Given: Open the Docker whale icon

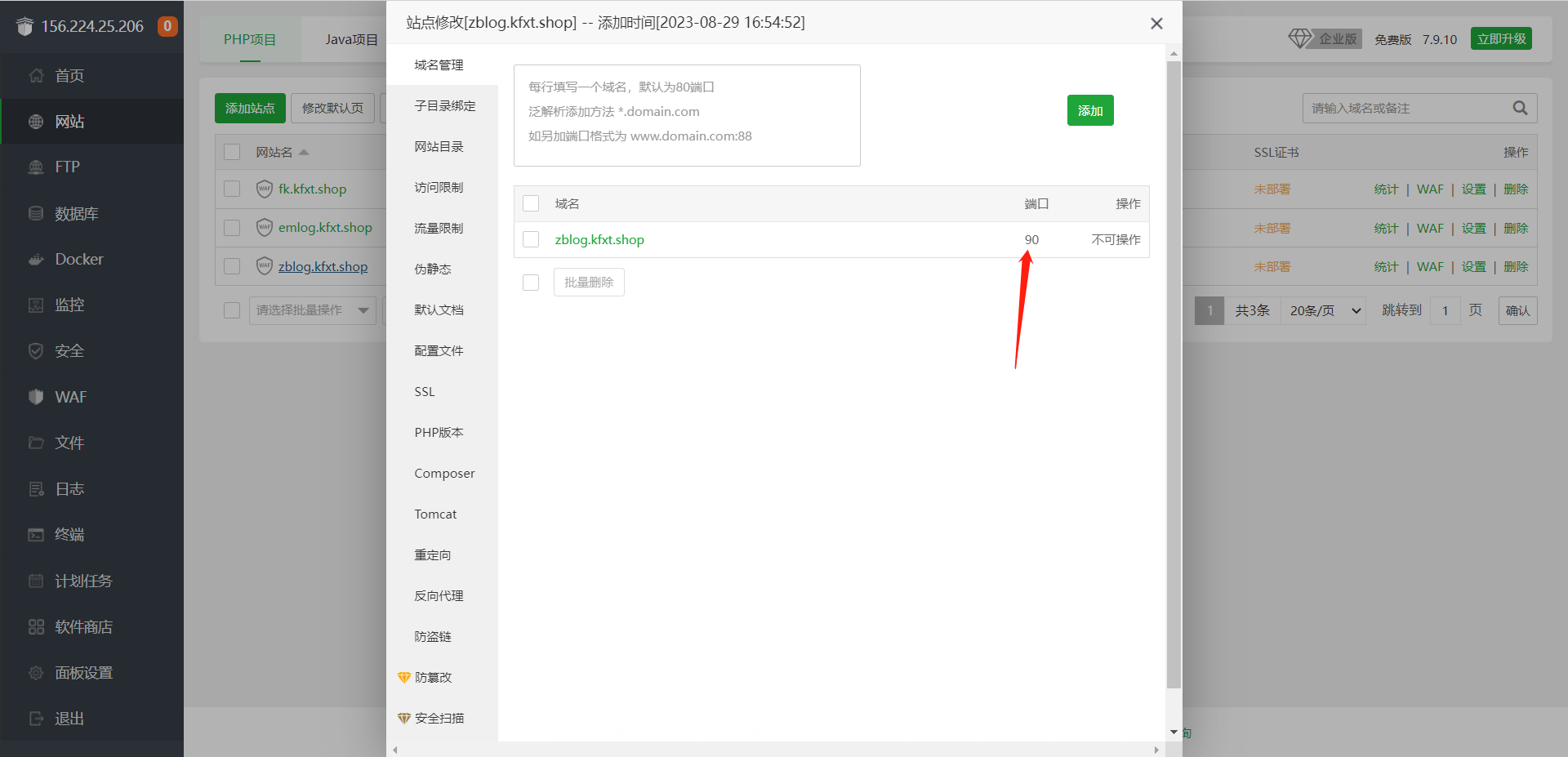Looking at the screenshot, I should [x=36, y=260].
